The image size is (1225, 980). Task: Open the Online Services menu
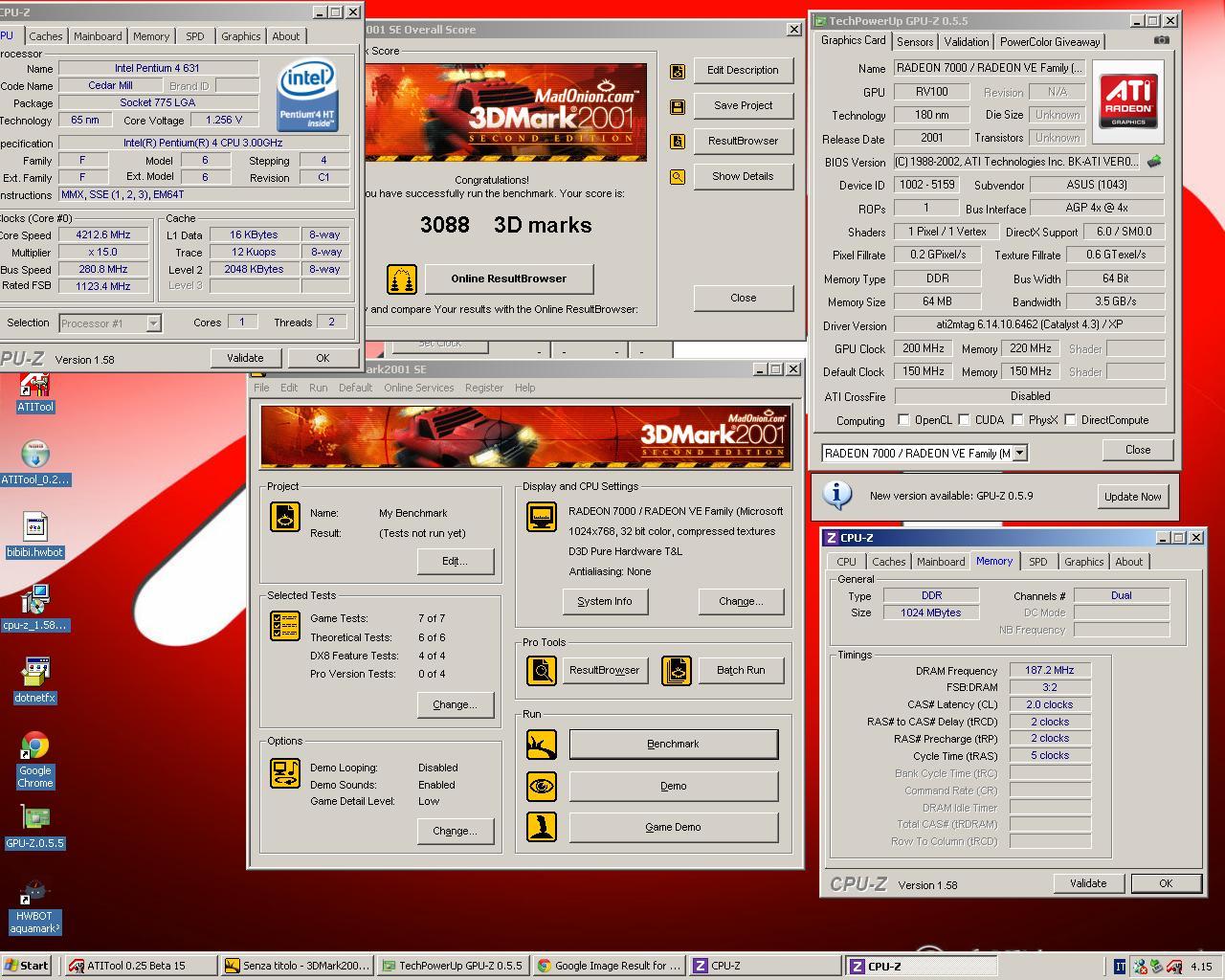tap(419, 388)
